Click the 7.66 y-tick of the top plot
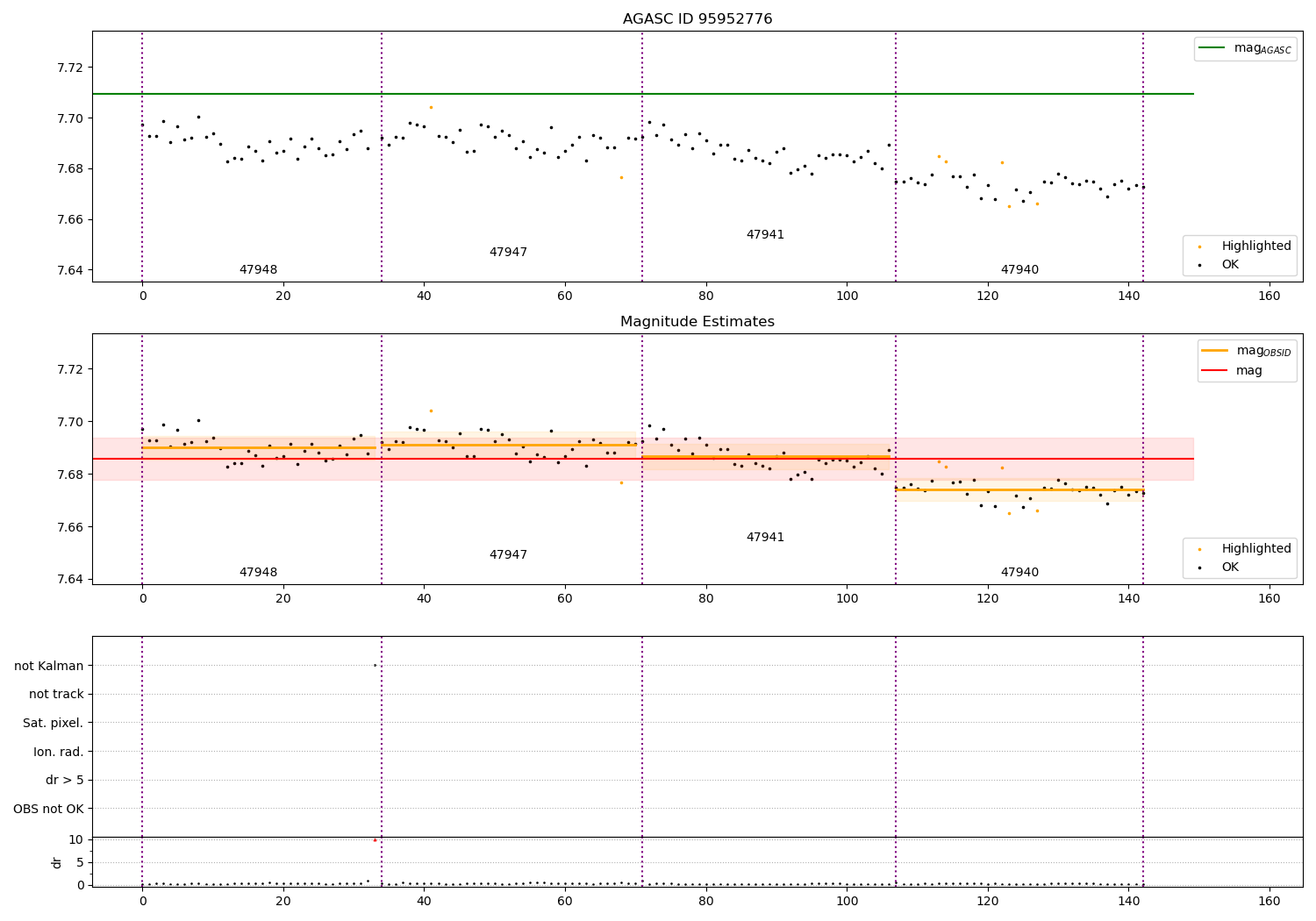Image resolution: width=1316 pixels, height=921 pixels. tap(70, 219)
